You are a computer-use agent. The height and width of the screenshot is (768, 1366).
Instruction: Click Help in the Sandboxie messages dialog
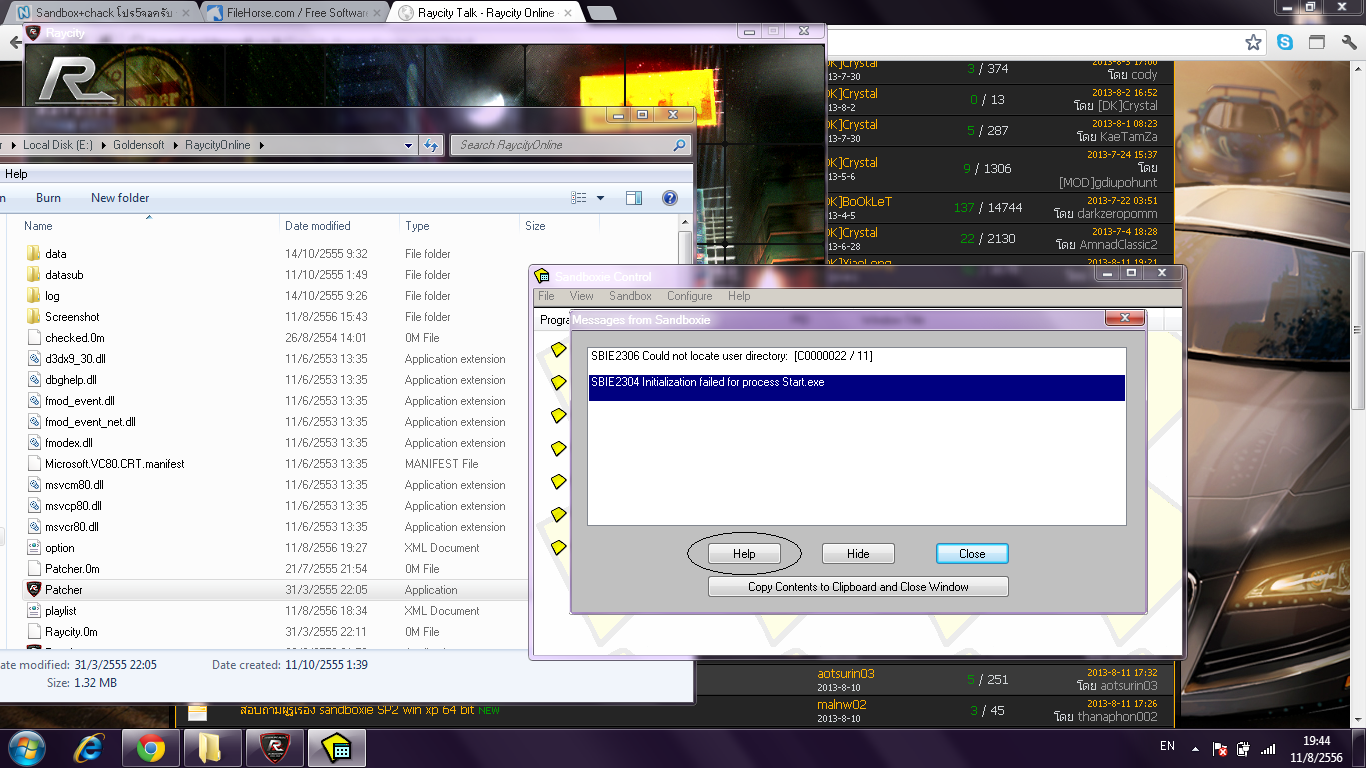[x=744, y=554]
